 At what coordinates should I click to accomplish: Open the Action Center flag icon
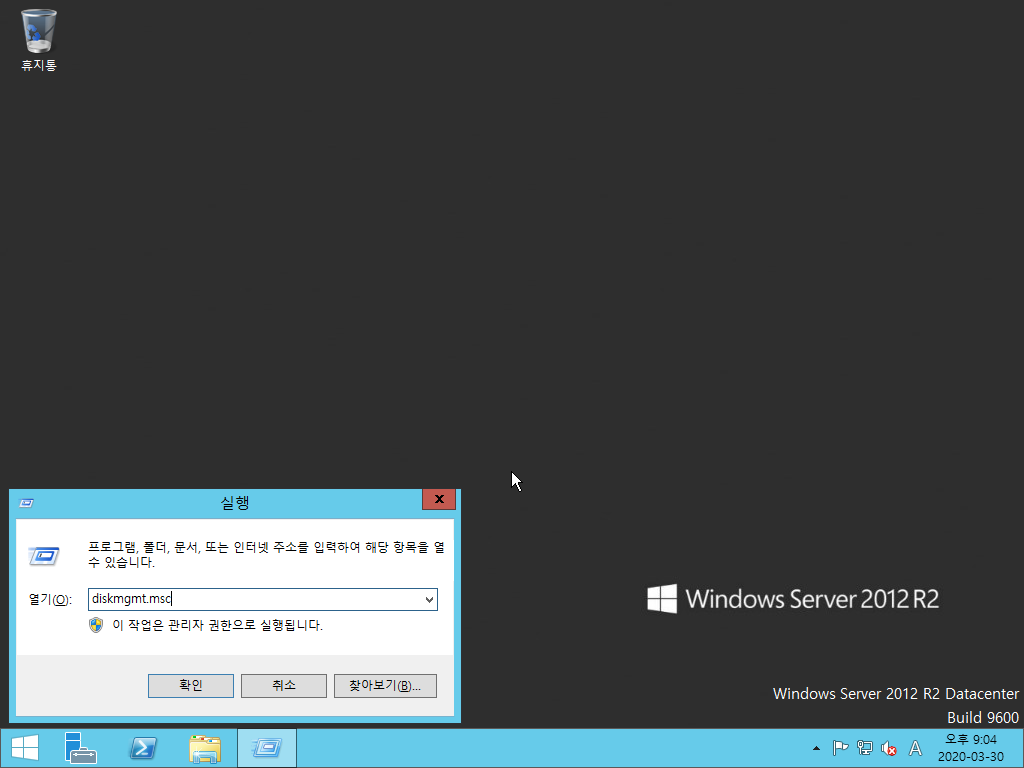click(840, 748)
